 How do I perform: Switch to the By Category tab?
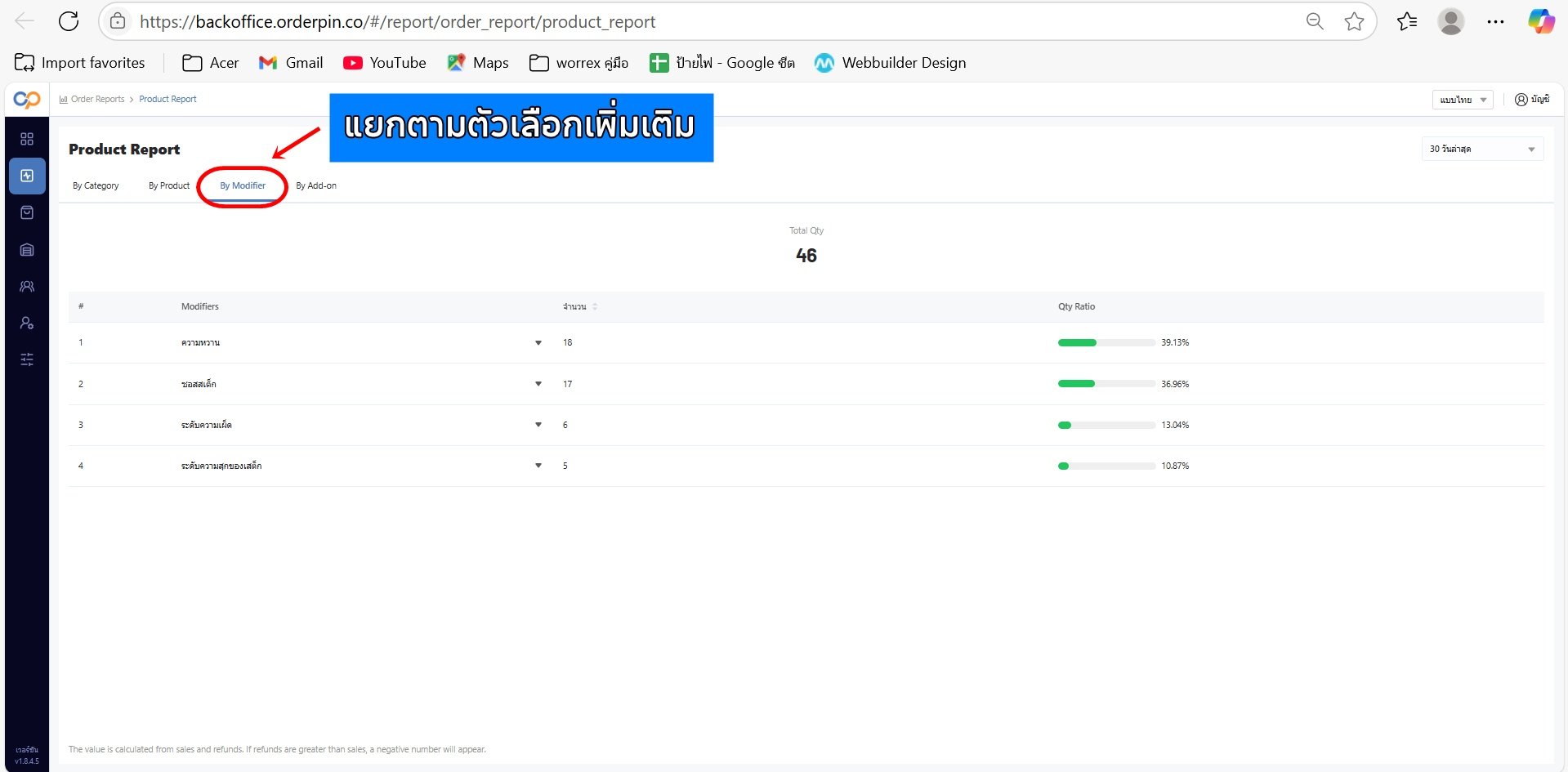[96, 185]
